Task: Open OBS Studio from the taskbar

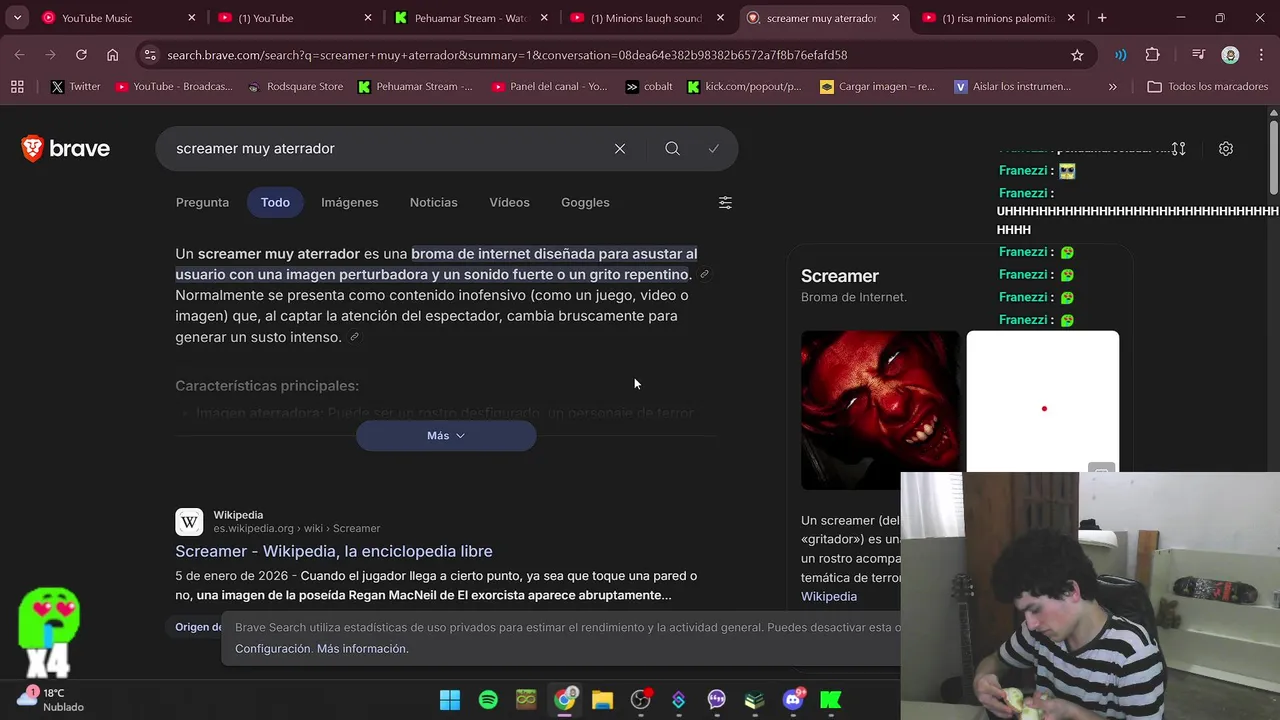Action: click(641, 700)
